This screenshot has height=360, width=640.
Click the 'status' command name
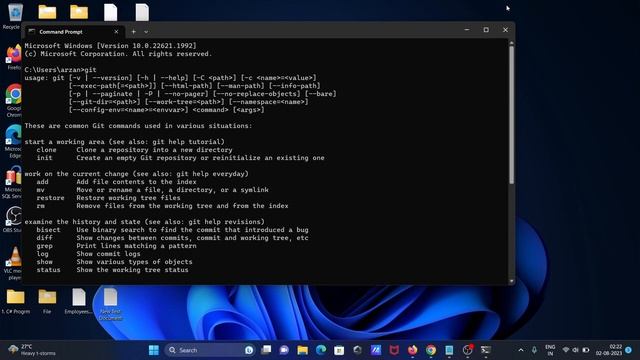click(x=49, y=270)
